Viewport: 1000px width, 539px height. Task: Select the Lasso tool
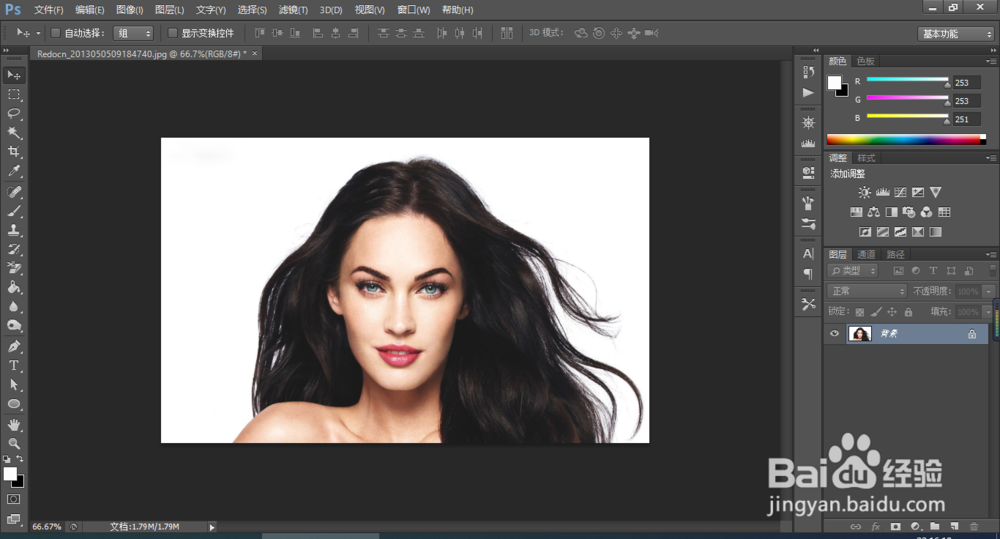point(14,114)
